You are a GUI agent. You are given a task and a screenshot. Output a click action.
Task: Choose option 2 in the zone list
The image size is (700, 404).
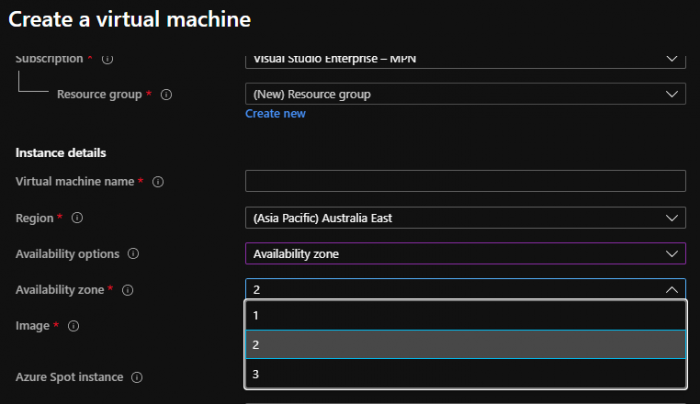pyautogui.click(x=465, y=345)
